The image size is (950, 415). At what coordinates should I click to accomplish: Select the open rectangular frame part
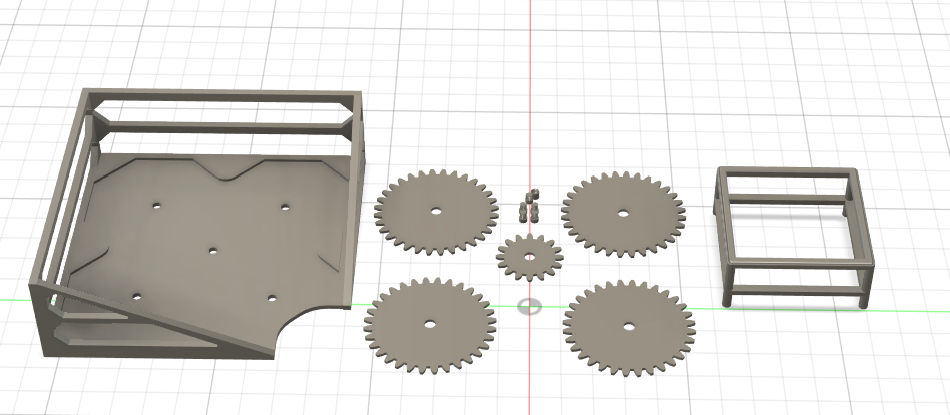click(x=794, y=236)
